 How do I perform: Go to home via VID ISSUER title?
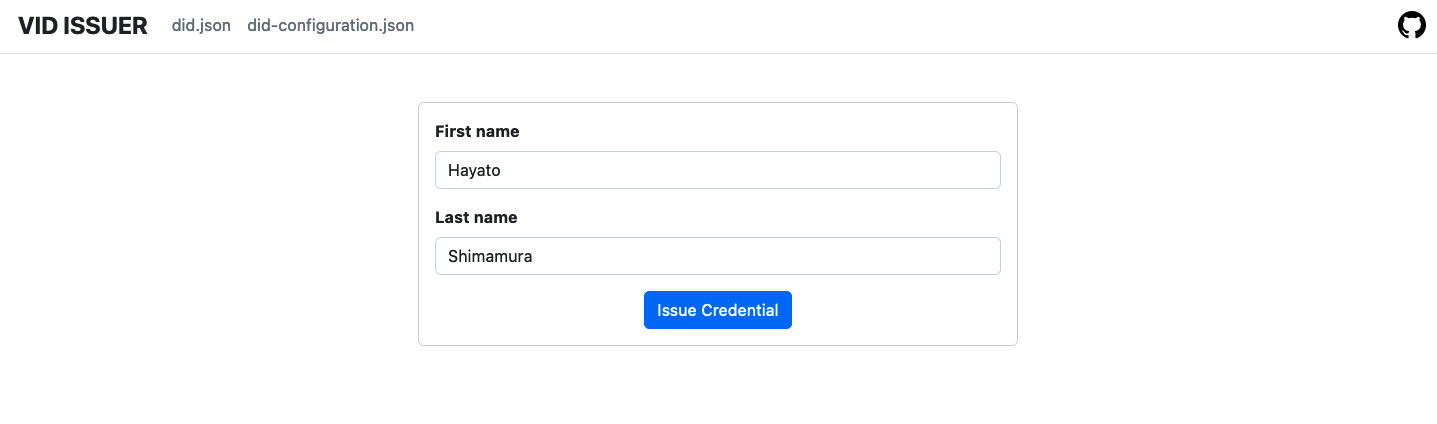[x=83, y=26]
